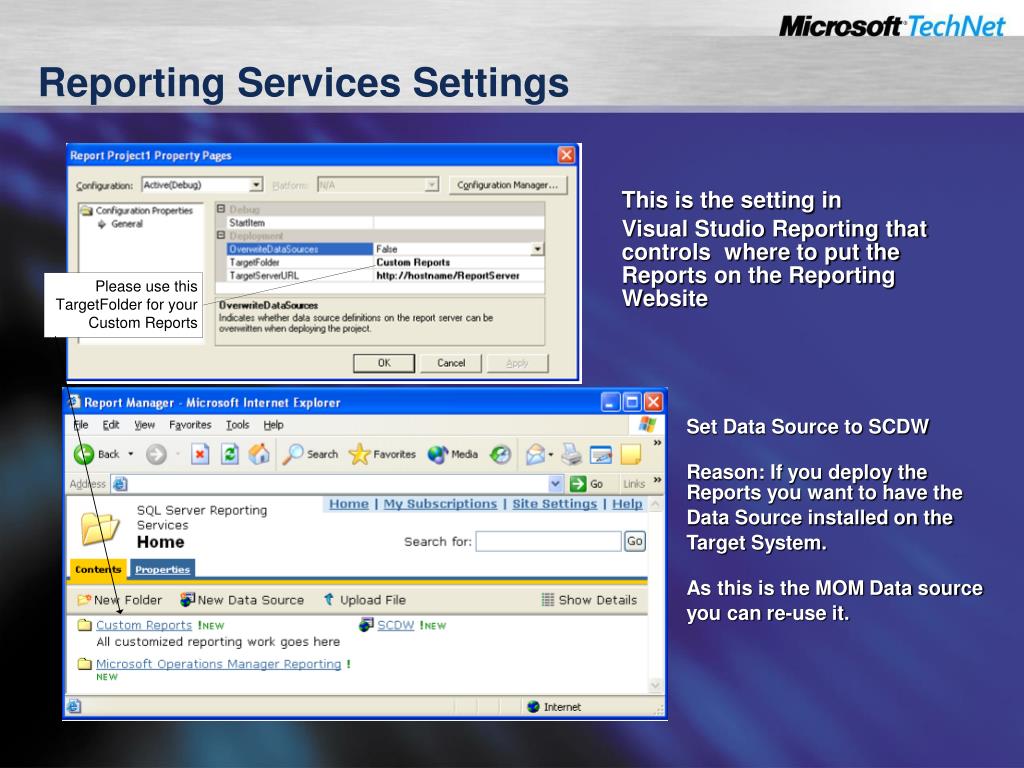1024x768 pixels.
Task: Click Upload File toolbar item
Action: click(x=364, y=600)
